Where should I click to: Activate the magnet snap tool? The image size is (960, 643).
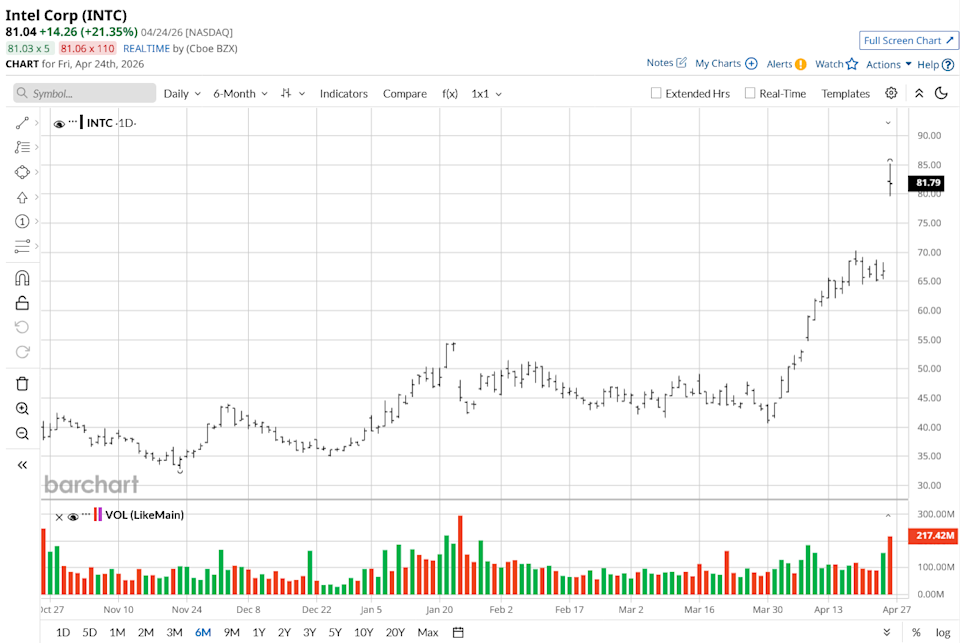point(22,278)
